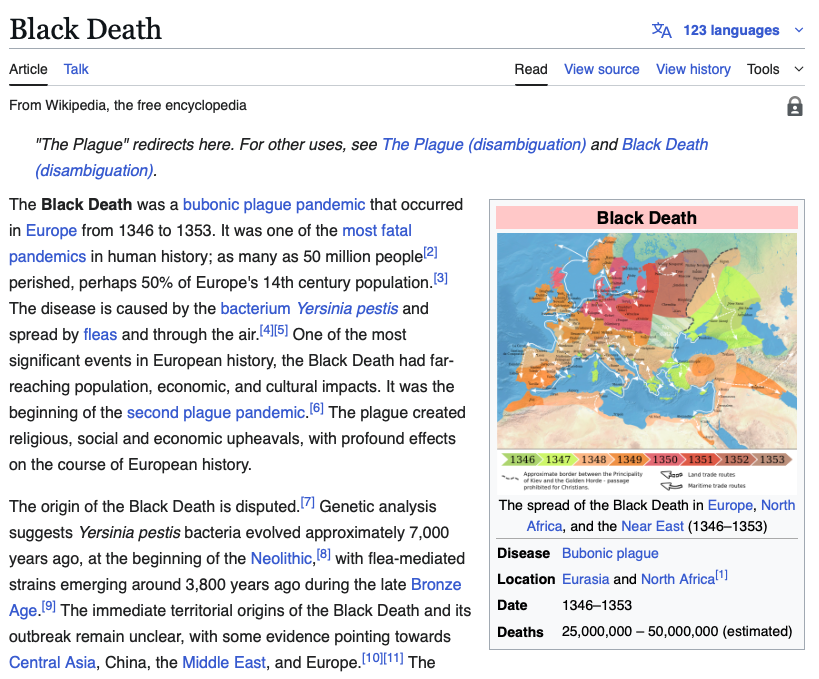The width and height of the screenshot is (819, 679).
Task: Click the language translation icon
Action: 661,30
